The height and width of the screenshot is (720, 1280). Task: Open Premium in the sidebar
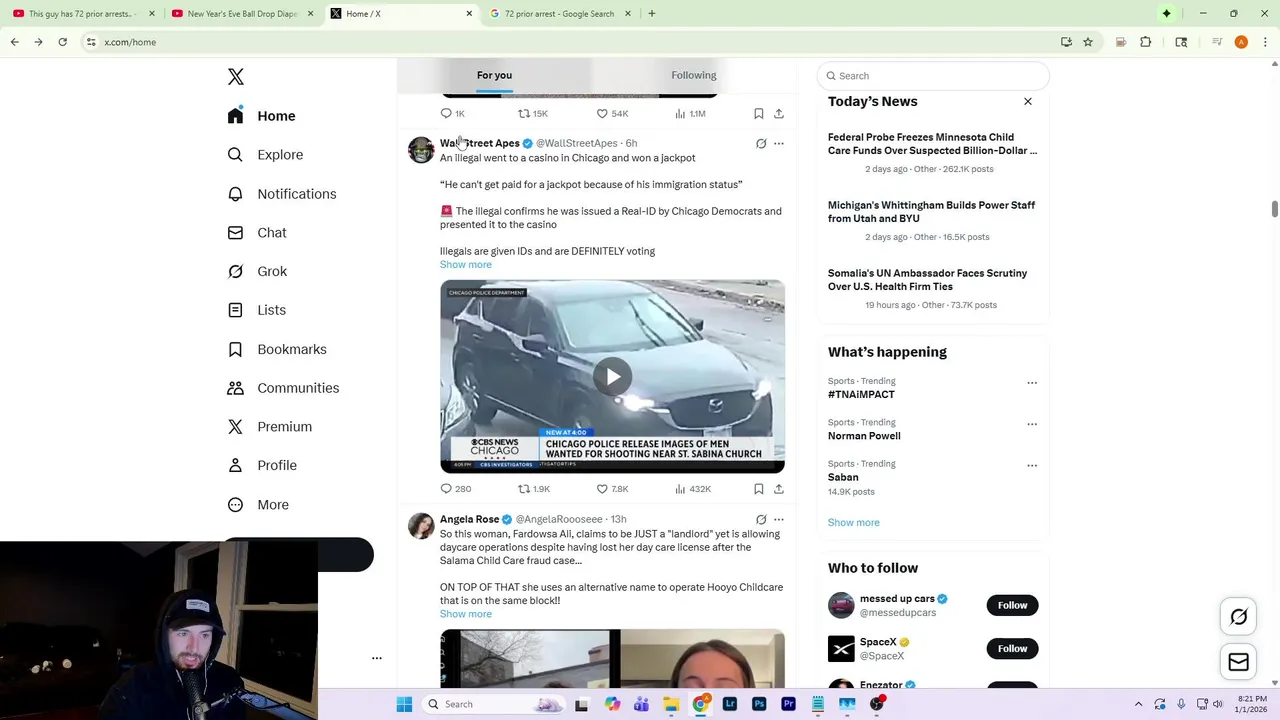click(270, 427)
